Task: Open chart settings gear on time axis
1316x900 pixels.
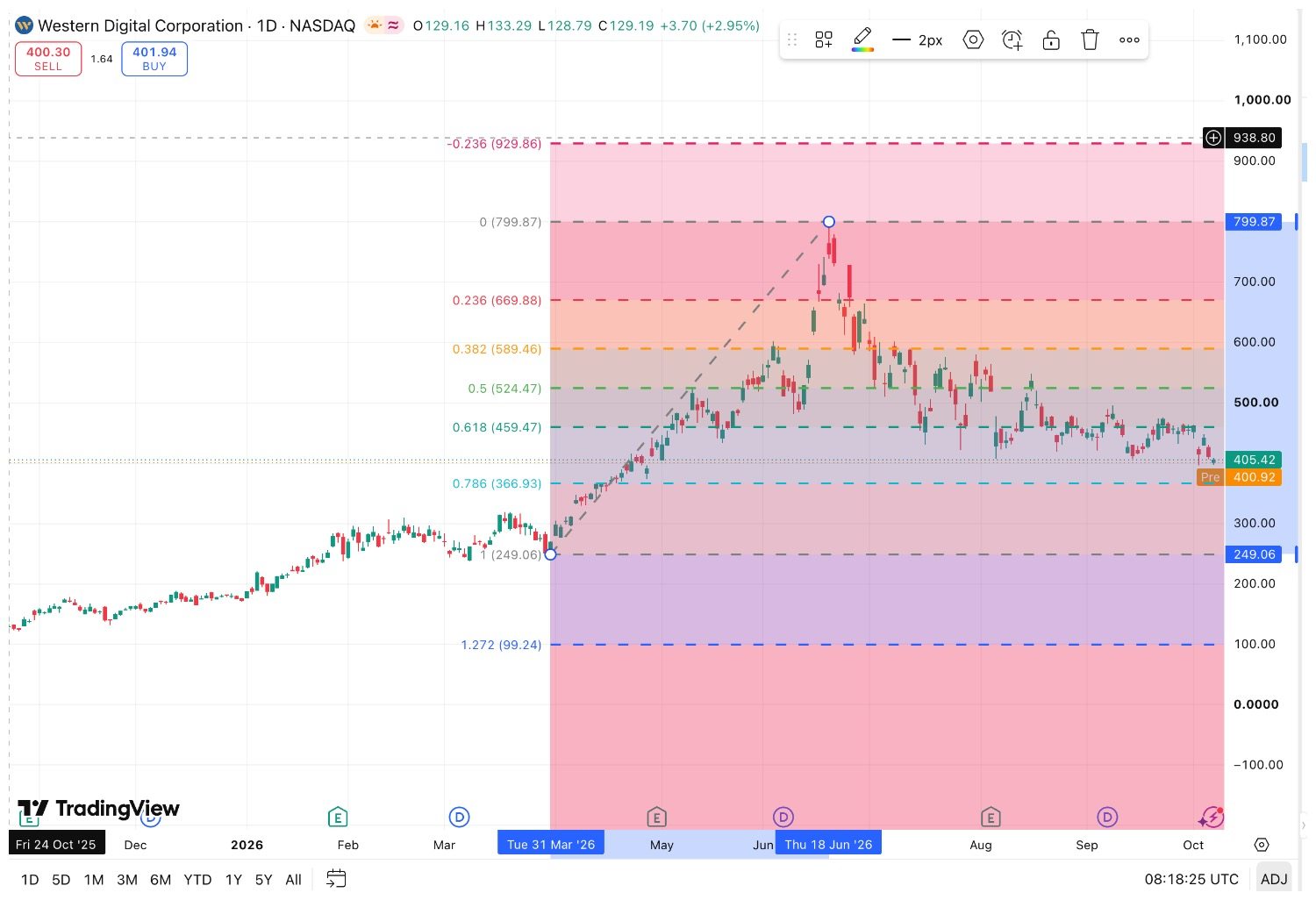Action: coord(1262,845)
